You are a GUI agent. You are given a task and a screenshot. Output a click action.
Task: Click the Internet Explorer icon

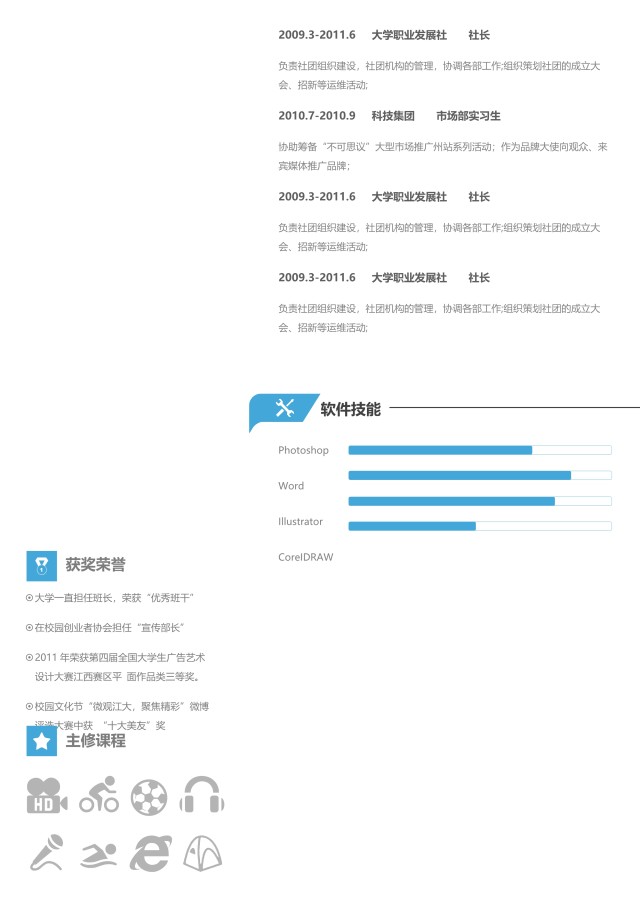pyautogui.click(x=150, y=851)
